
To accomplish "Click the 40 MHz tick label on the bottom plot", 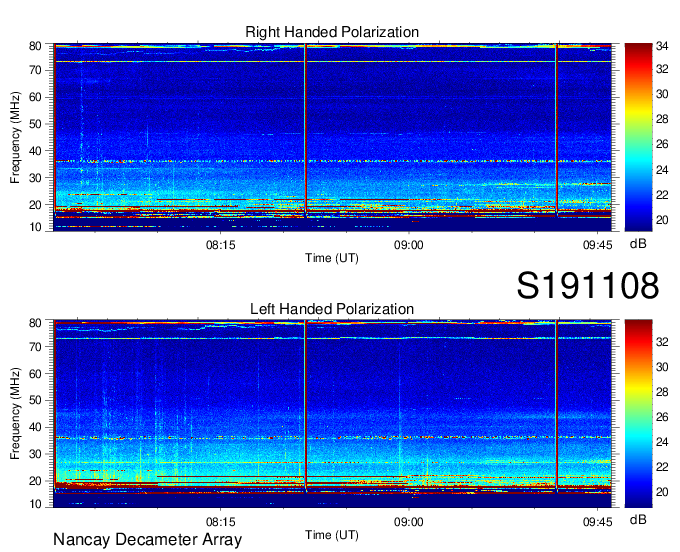I will 36,428.
